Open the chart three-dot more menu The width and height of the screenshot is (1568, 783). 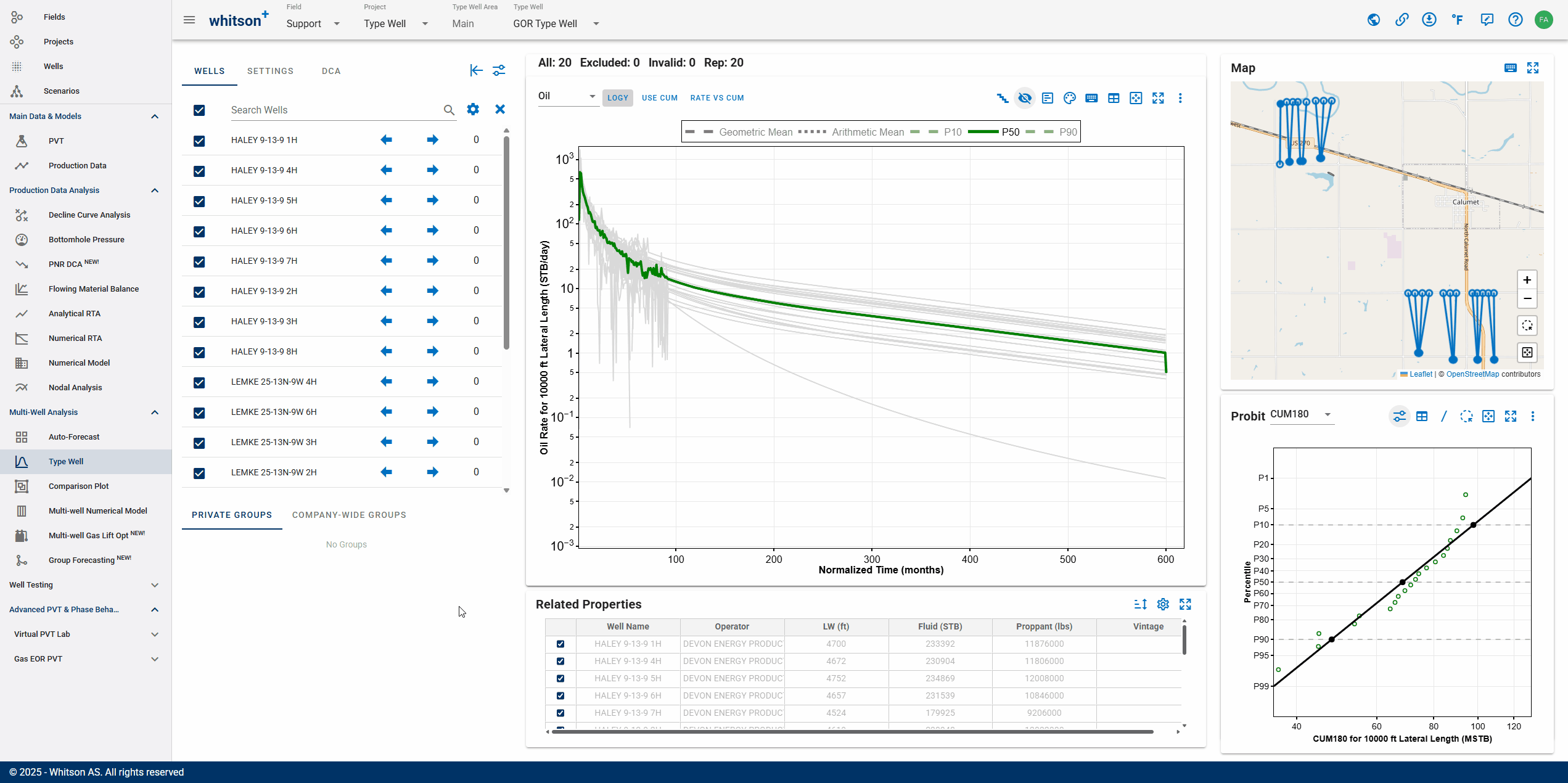click(x=1180, y=98)
